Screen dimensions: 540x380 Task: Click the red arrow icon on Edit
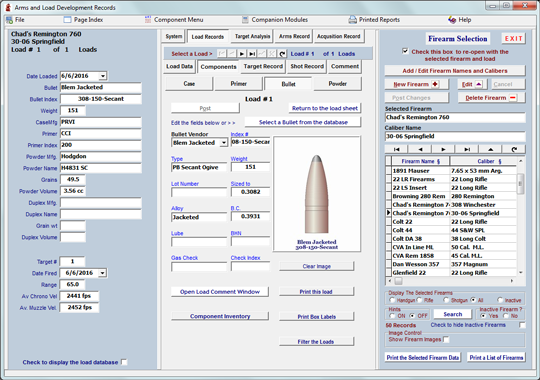479,84
